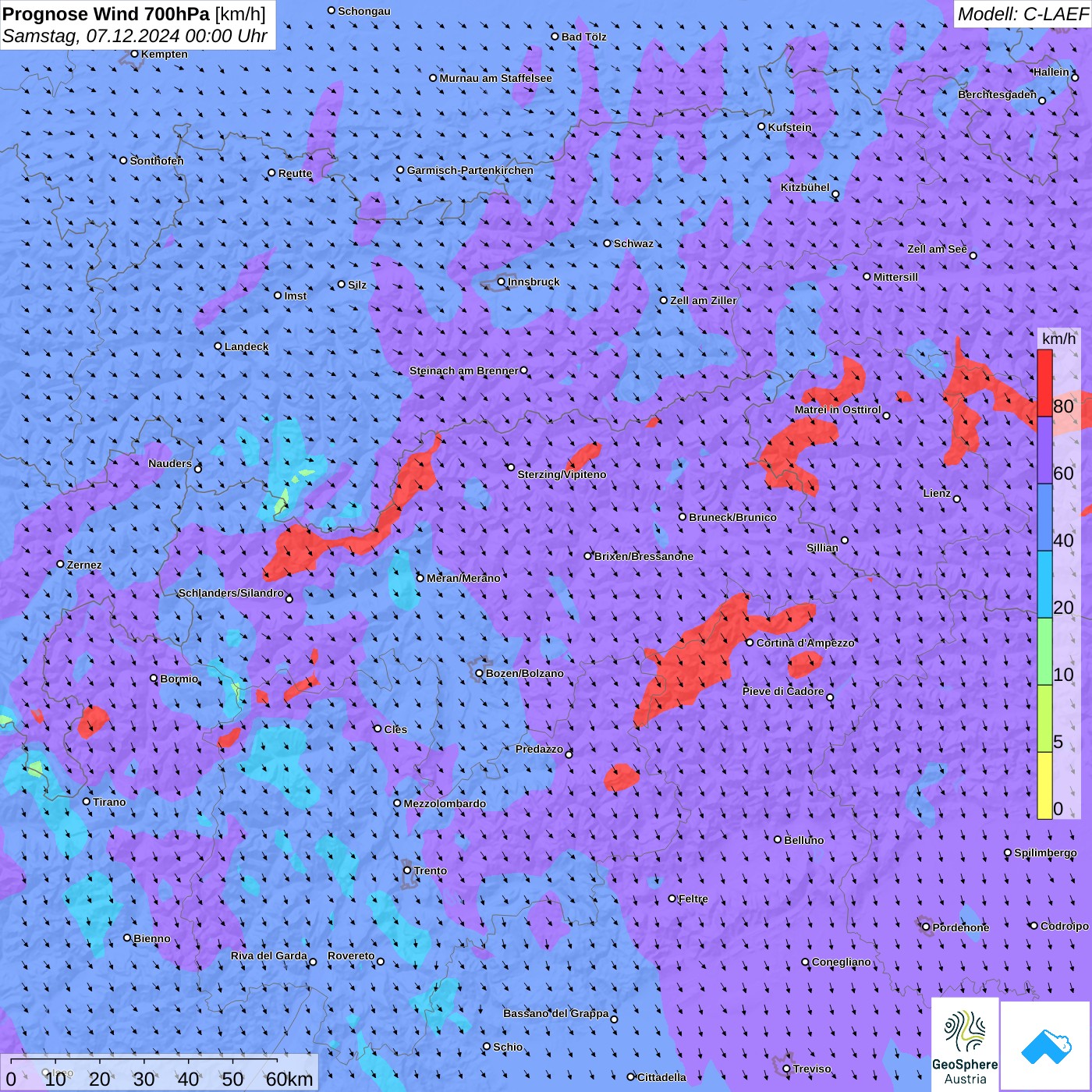Click the Mezzolombardo label
The width and height of the screenshot is (1092, 1092).
click(445, 803)
